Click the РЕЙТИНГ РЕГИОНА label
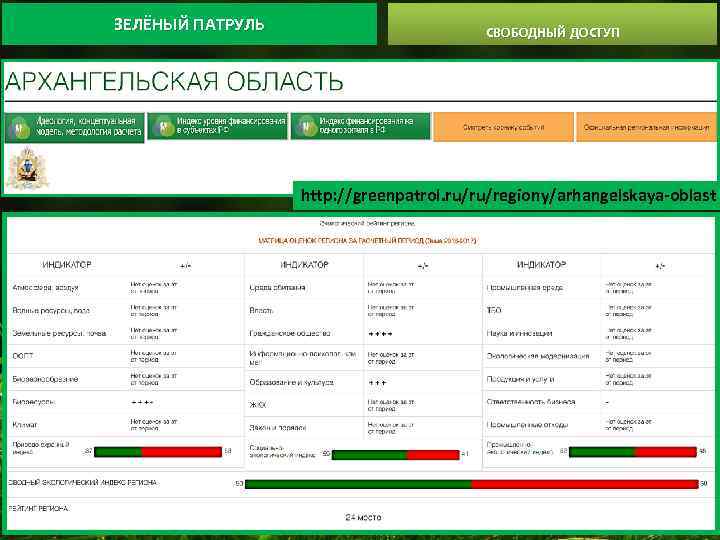Viewport: 720px width, 540px height. [x=39, y=508]
